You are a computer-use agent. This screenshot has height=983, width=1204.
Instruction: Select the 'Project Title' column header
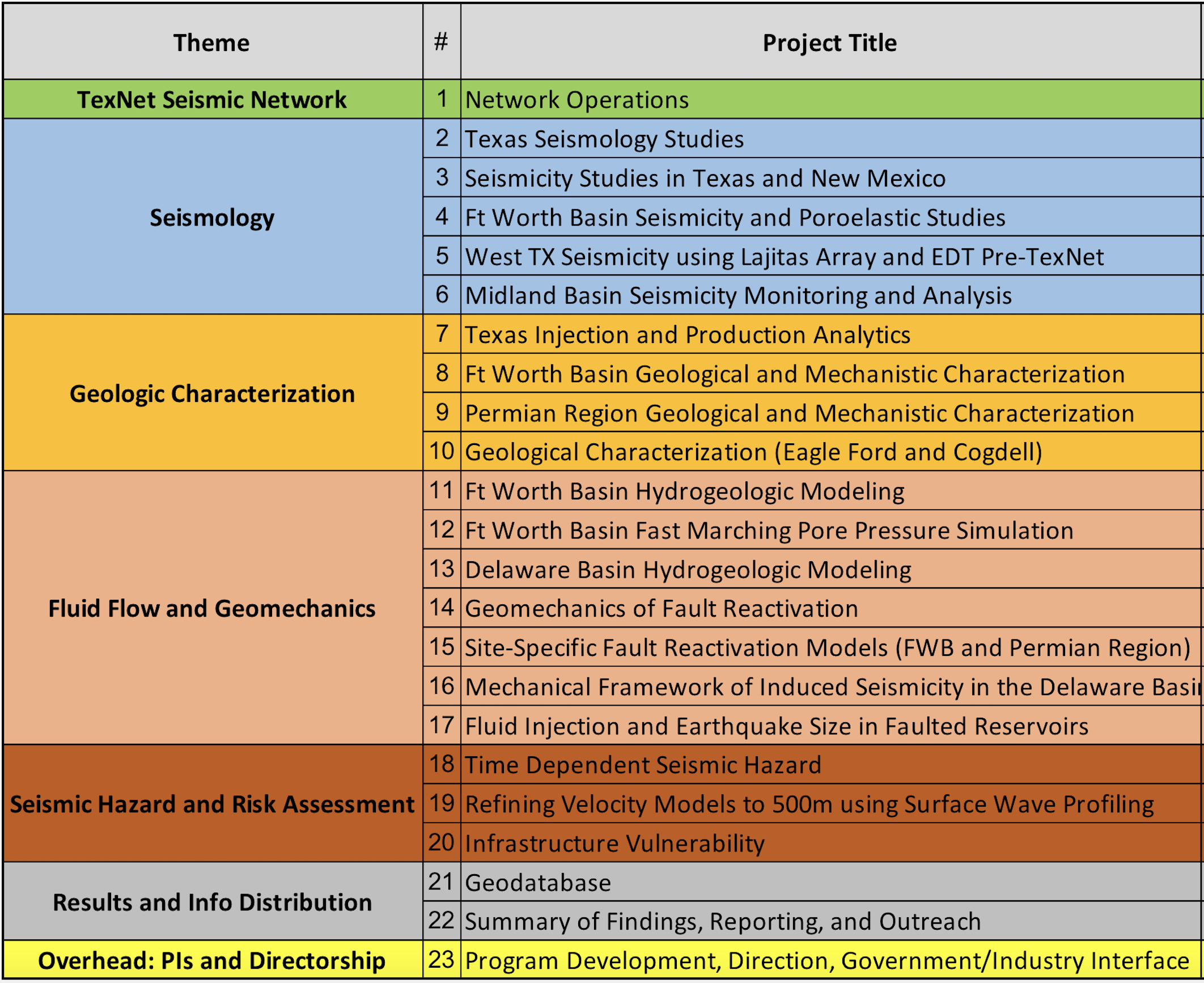pos(831,42)
